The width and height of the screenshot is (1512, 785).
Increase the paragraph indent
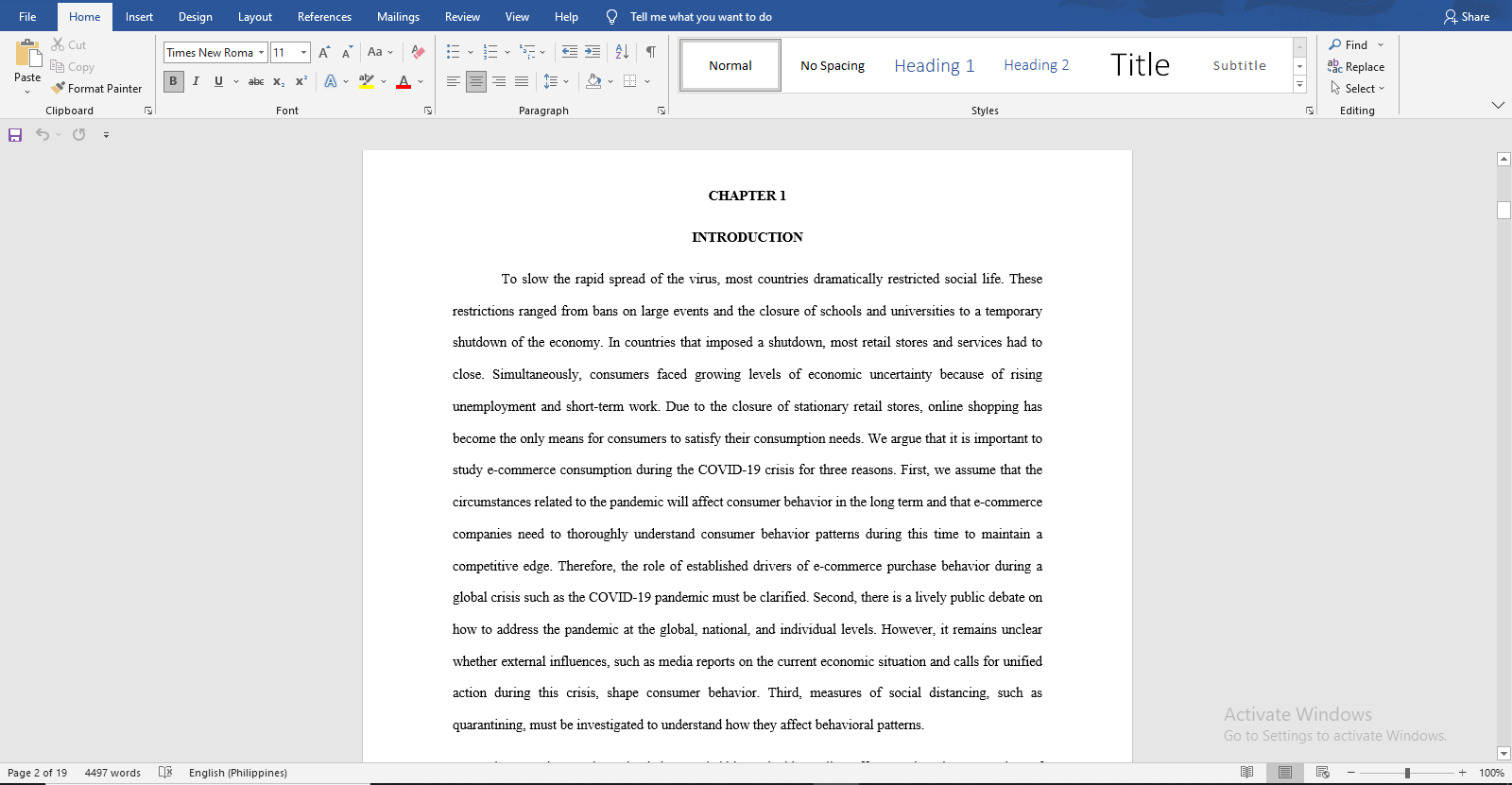pos(593,52)
